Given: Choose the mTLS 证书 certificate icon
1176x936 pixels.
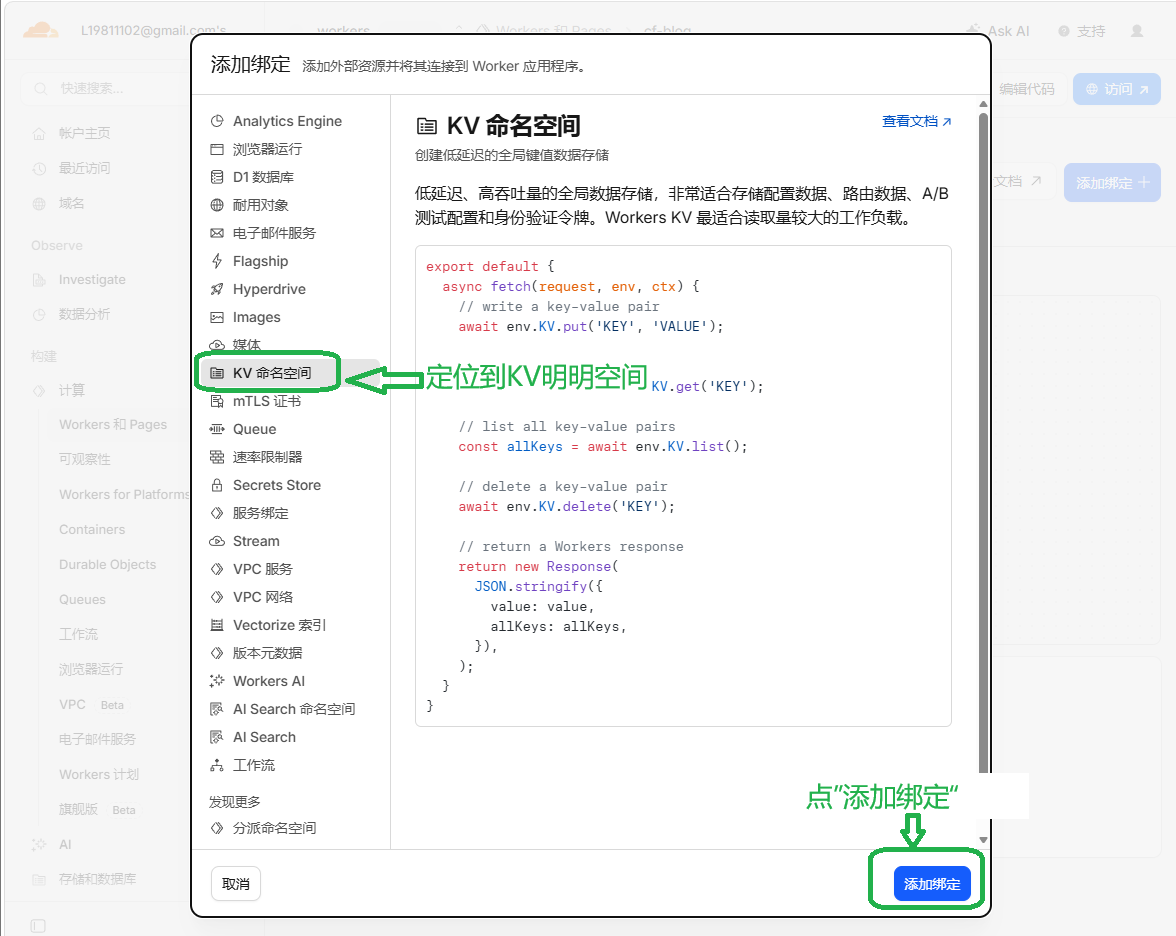Looking at the screenshot, I should 217,401.
